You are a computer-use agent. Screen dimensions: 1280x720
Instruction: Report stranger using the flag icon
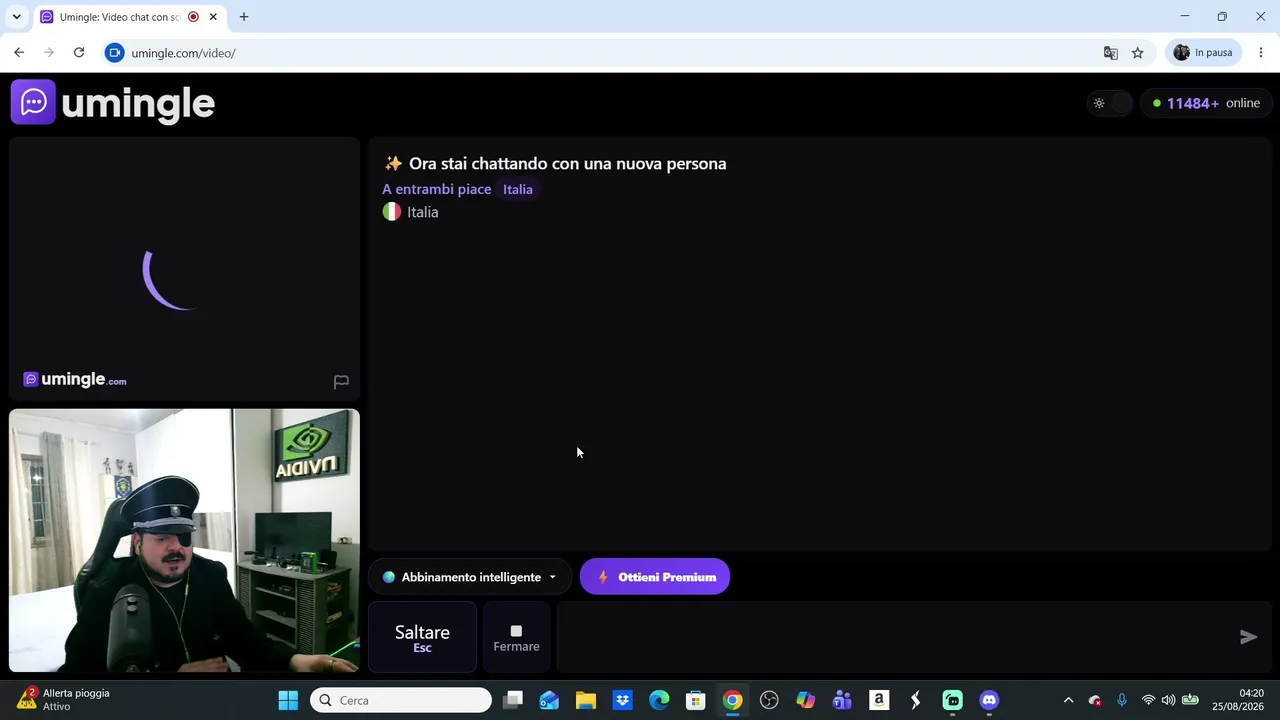(341, 381)
